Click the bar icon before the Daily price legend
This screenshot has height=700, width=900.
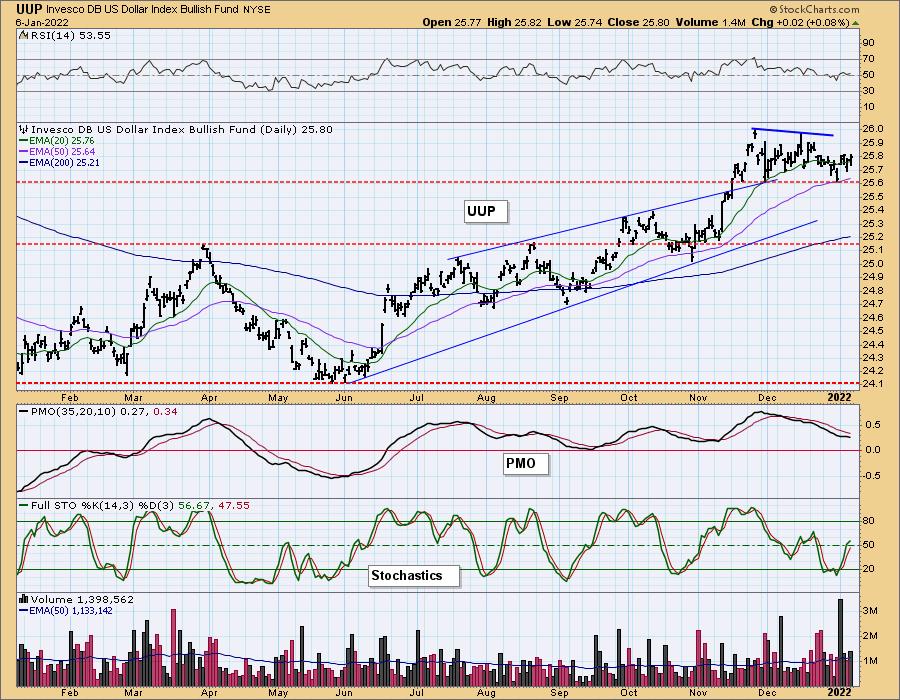24,129
